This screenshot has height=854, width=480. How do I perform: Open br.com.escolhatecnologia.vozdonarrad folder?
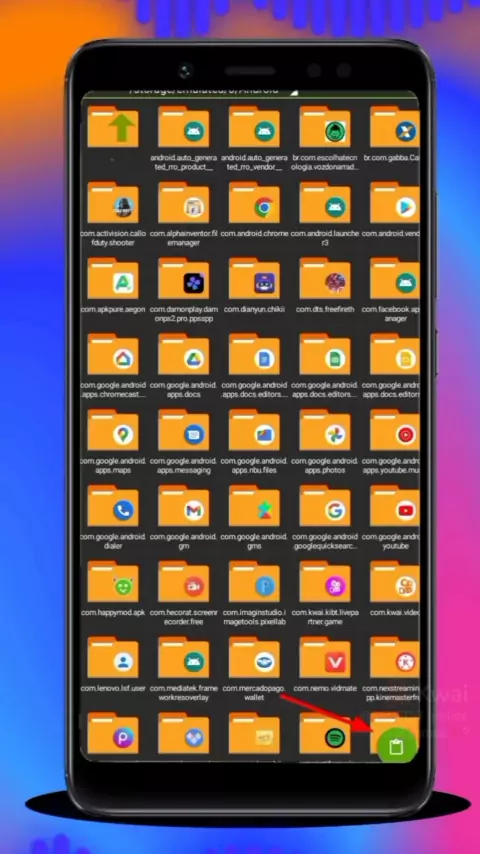coord(325,127)
